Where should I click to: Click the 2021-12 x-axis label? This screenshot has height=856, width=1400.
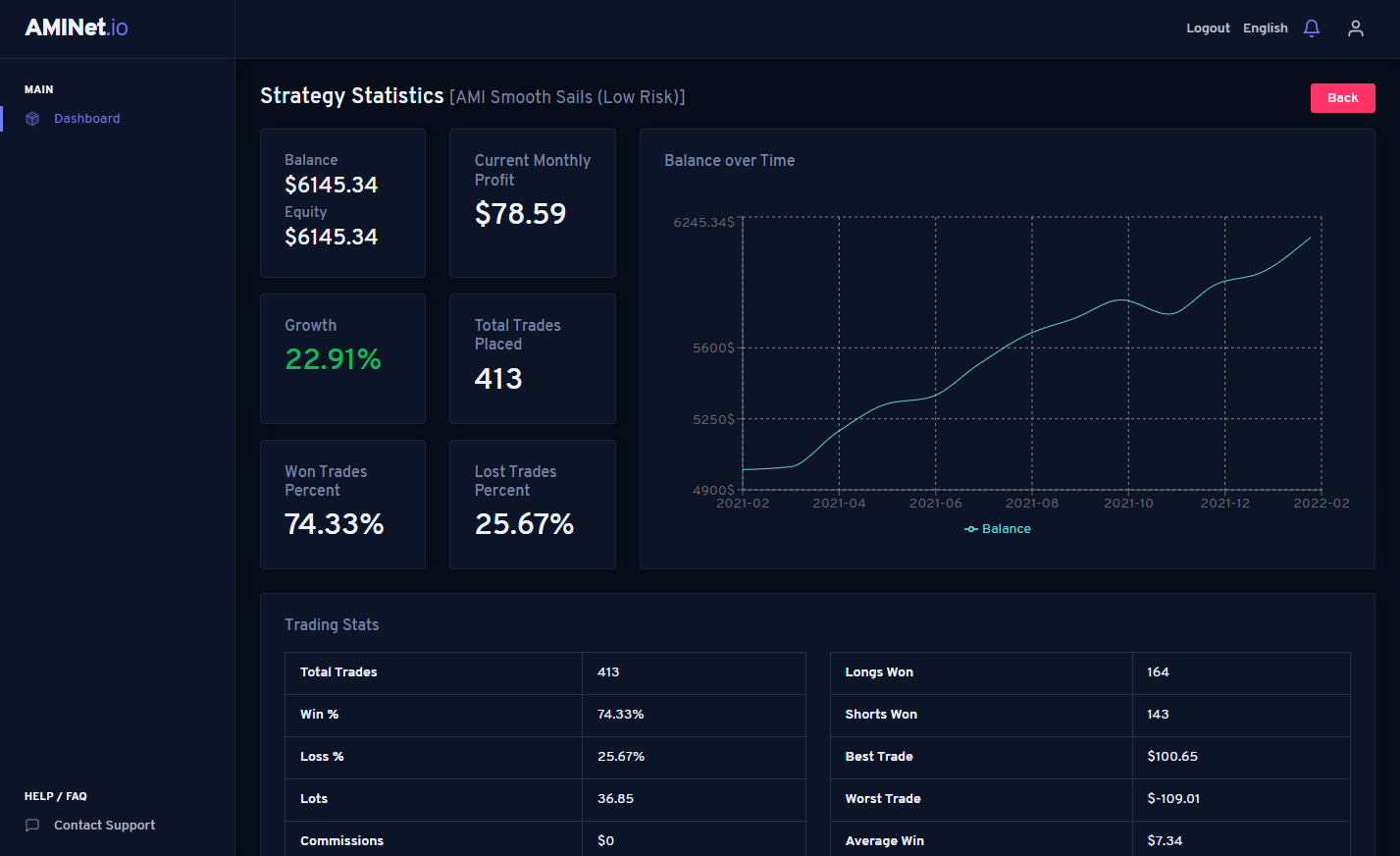[1225, 504]
